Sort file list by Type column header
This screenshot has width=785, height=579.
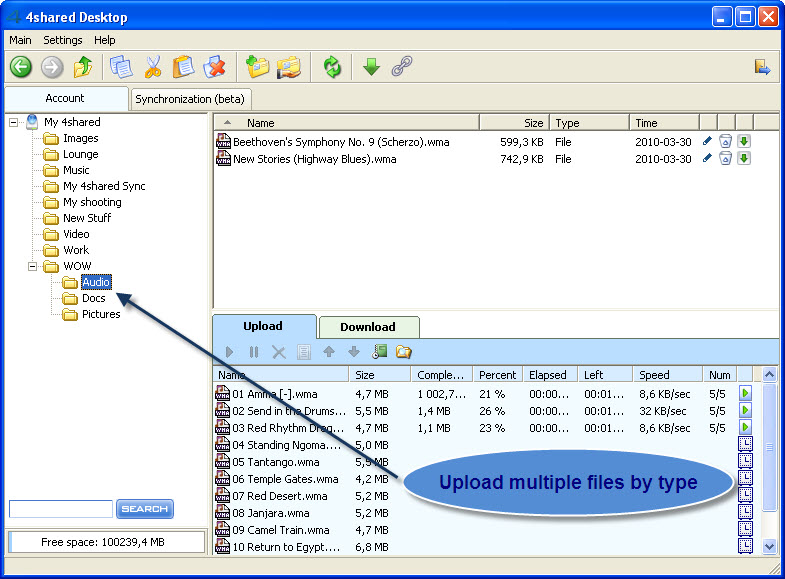[x=590, y=123]
